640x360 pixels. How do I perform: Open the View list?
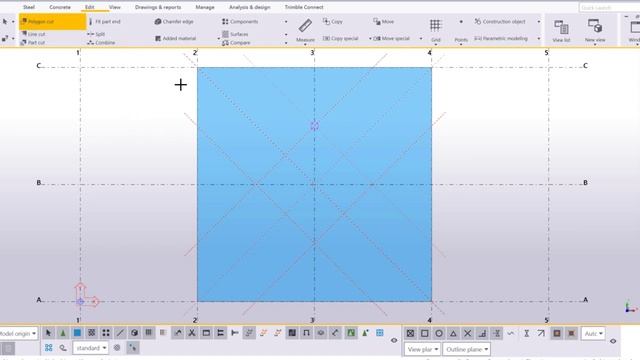[561, 31]
